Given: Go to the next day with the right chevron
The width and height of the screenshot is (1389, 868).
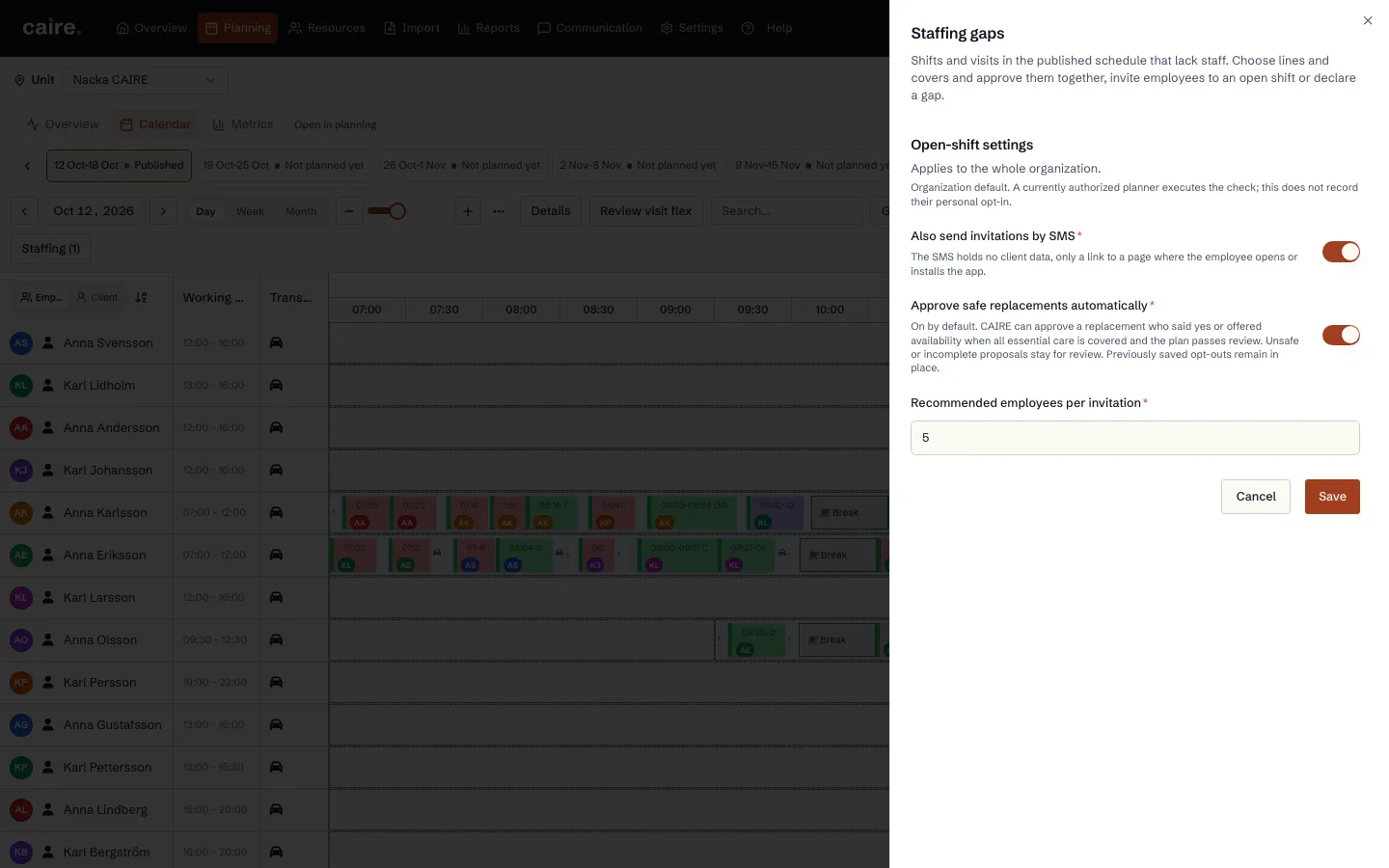Looking at the screenshot, I should coord(163,211).
